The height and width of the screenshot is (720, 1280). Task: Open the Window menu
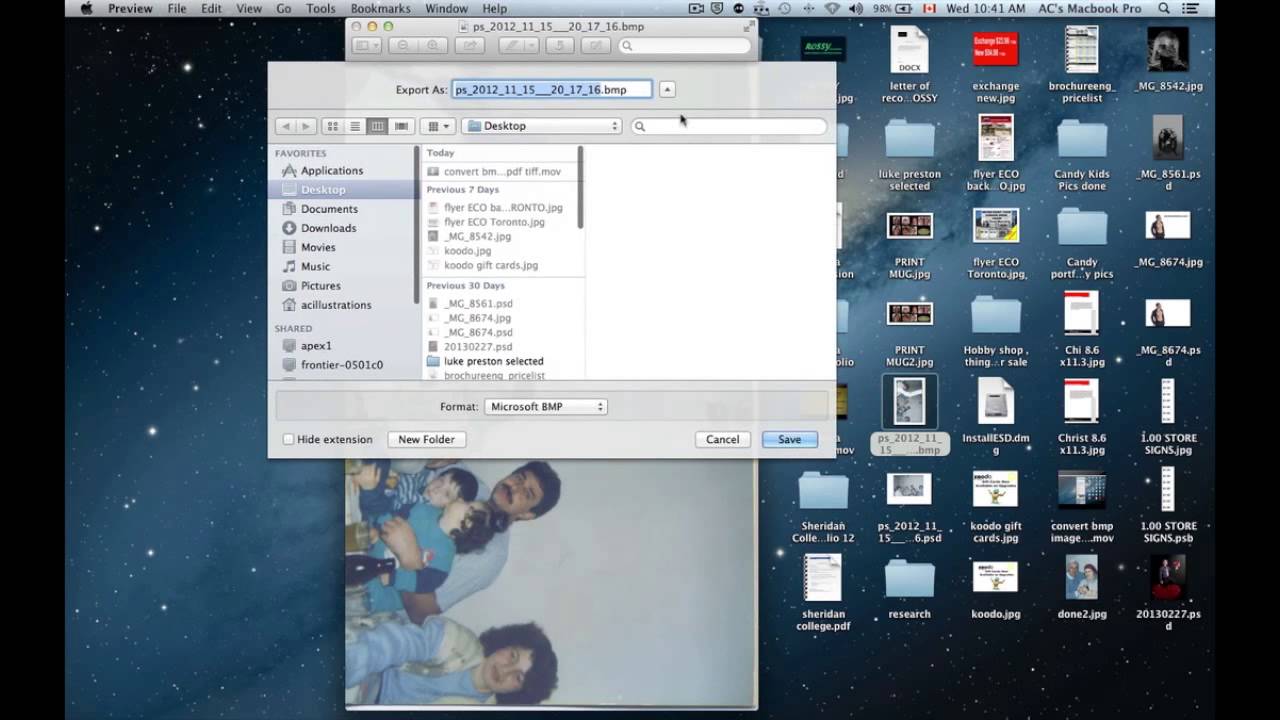click(447, 9)
